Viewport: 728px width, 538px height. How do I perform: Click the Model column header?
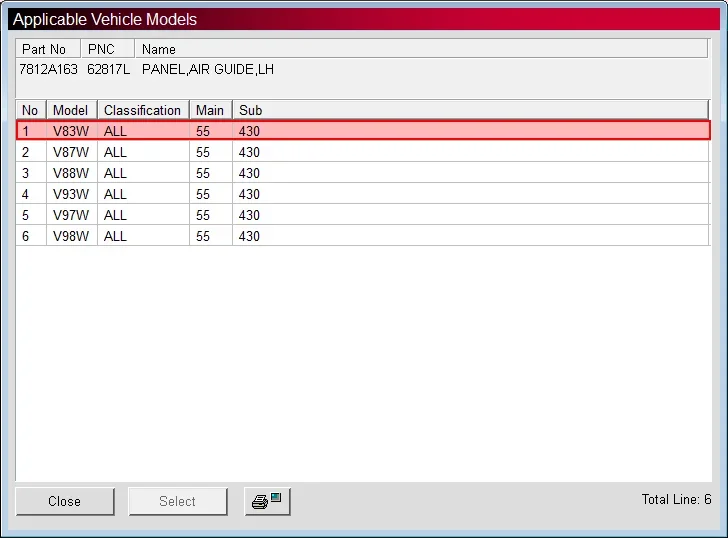72,110
